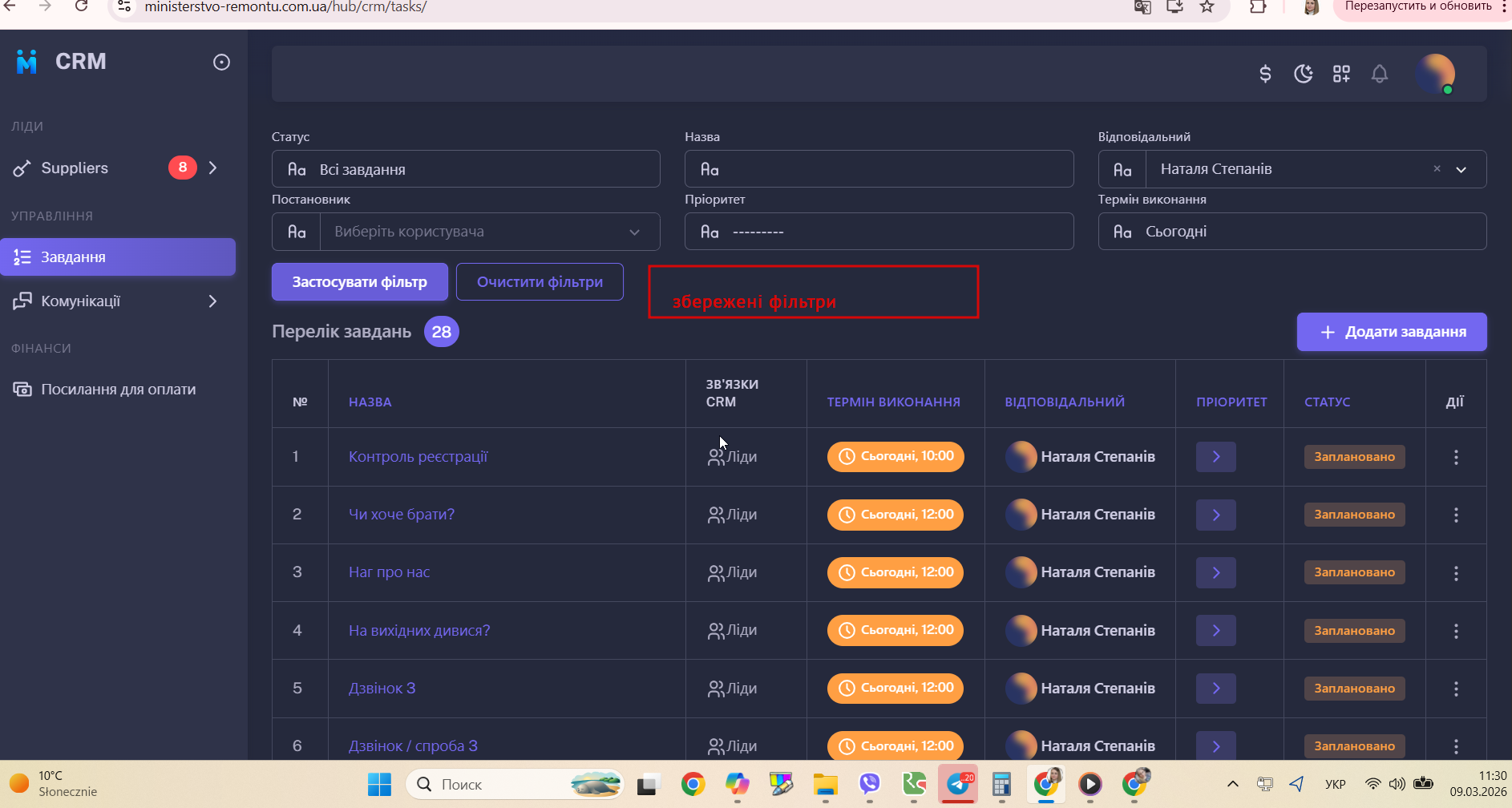Image resolution: width=1512 pixels, height=808 pixels.
Task: Open user profile avatar menu
Action: click(1435, 74)
